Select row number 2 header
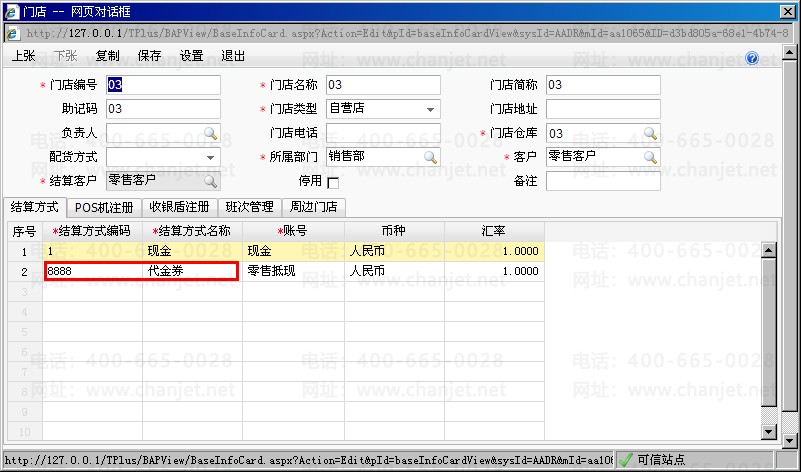This screenshot has width=801, height=472. (x=25, y=271)
